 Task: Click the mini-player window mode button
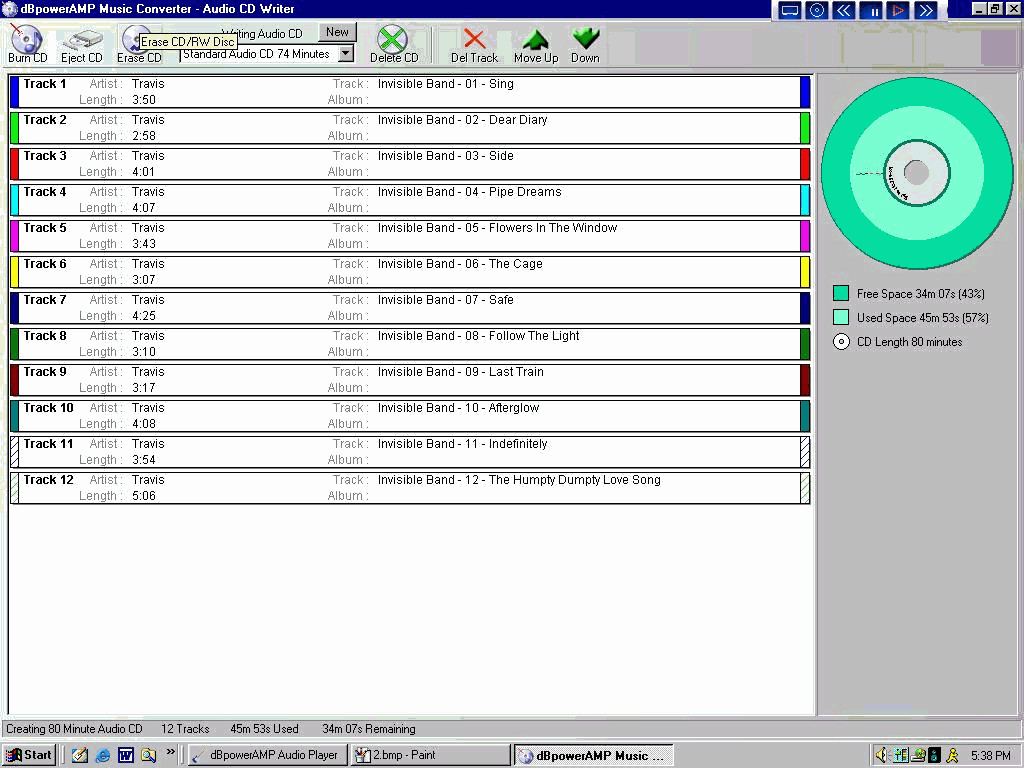click(x=790, y=10)
